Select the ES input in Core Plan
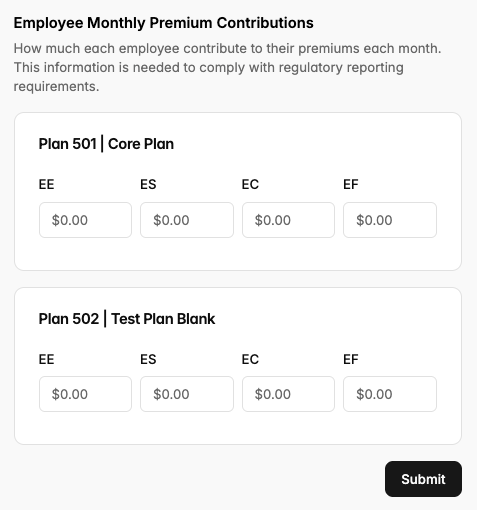The width and height of the screenshot is (477, 510). tap(187, 220)
